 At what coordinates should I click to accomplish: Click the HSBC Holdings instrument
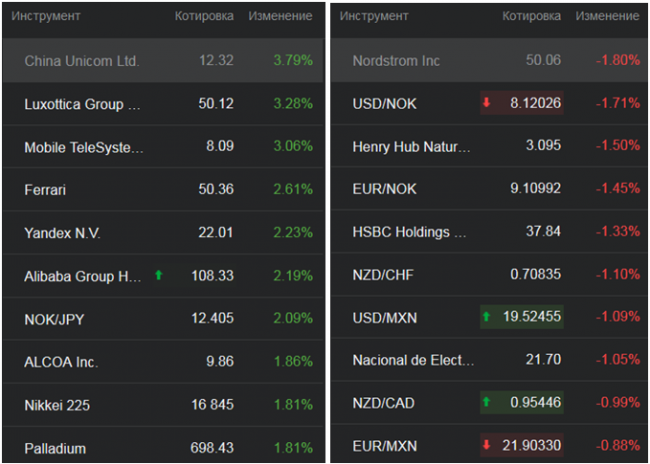pos(409,233)
